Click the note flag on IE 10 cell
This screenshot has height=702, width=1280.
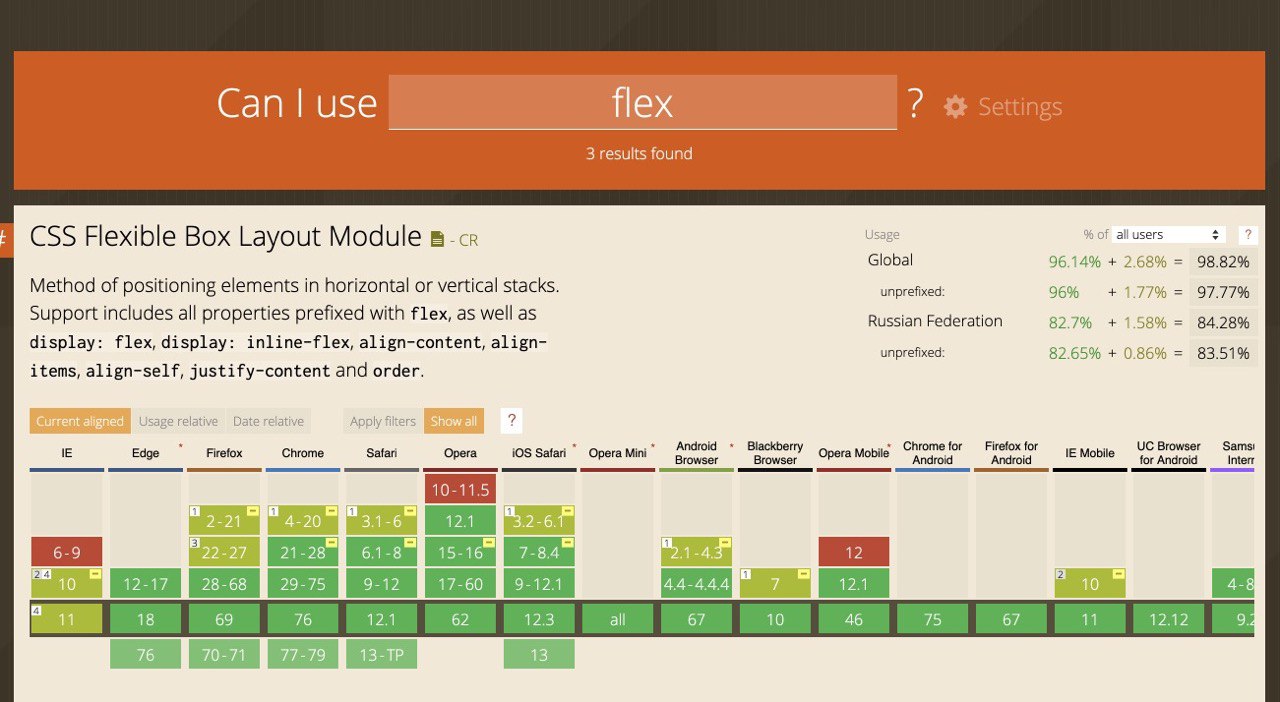(96, 574)
